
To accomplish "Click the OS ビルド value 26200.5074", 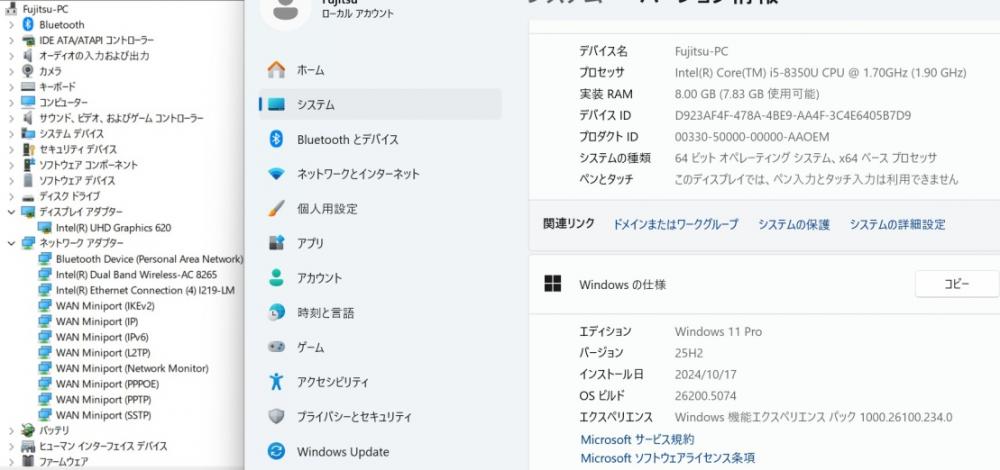I will pos(705,396).
